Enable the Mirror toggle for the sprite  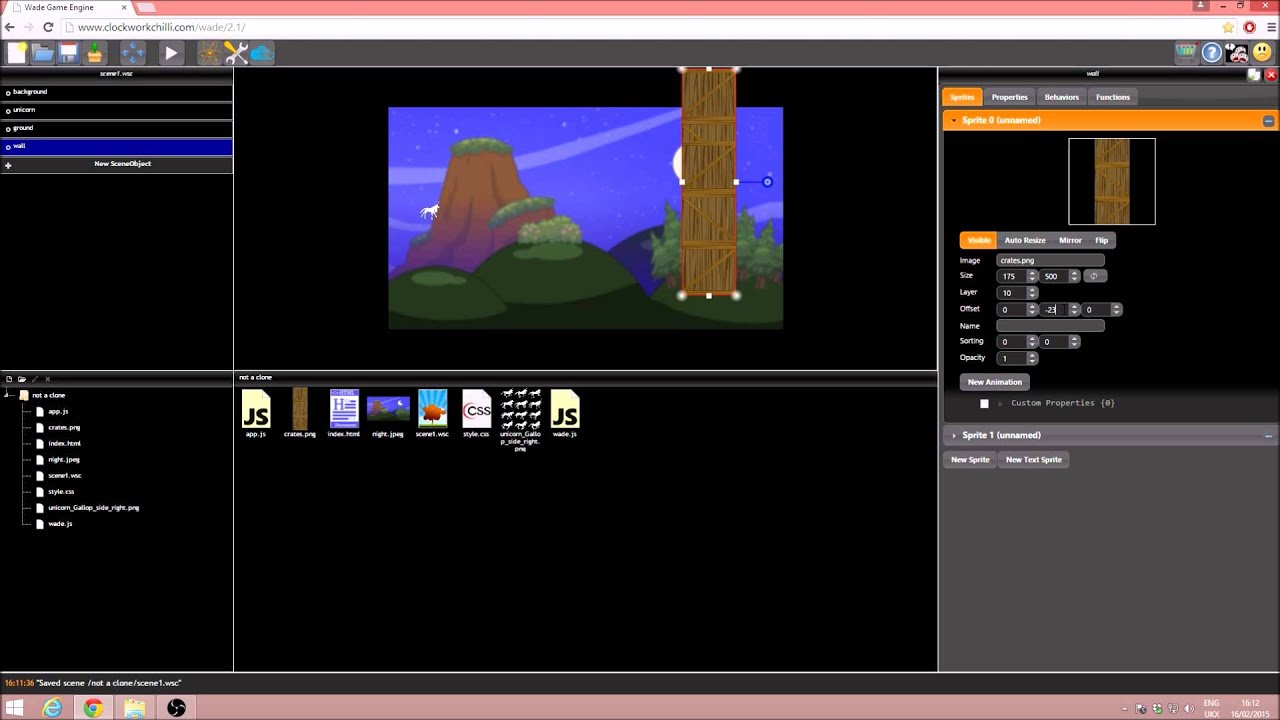coord(1070,240)
